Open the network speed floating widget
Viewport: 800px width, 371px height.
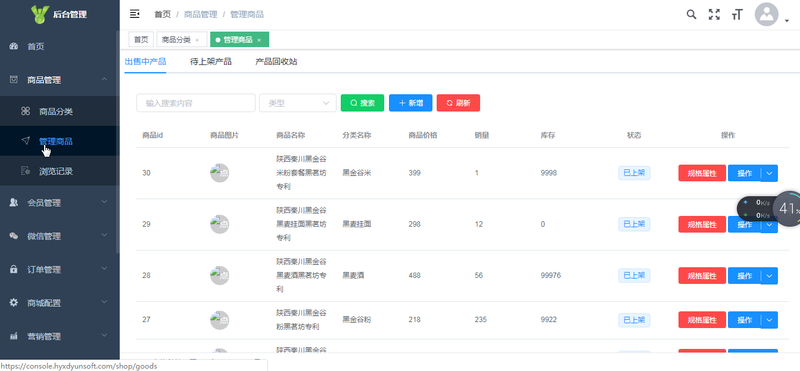pyautogui.click(x=768, y=208)
